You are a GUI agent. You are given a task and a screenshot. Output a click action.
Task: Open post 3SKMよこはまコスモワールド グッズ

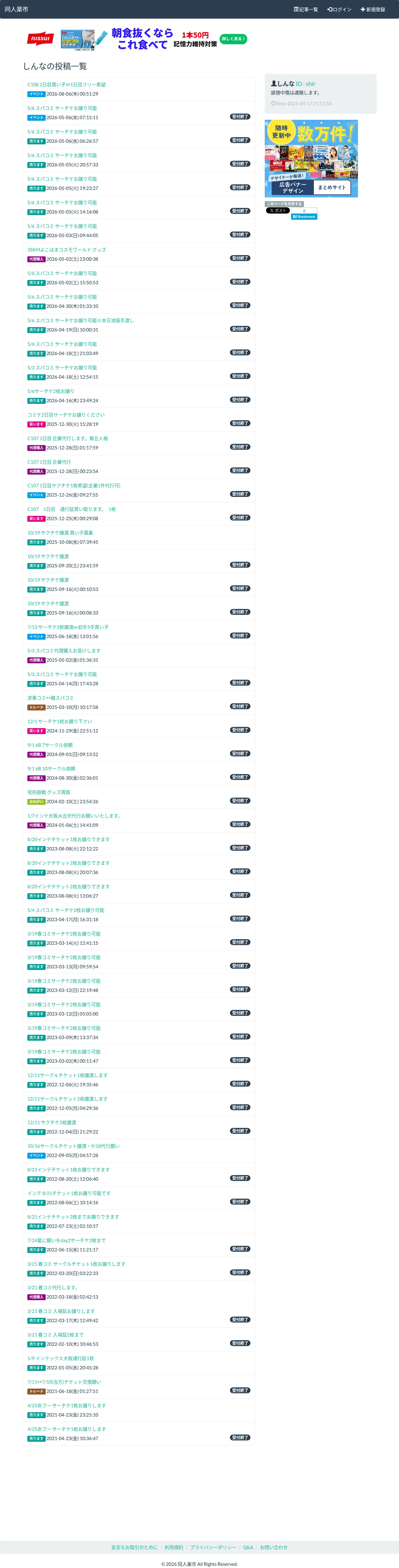[x=66, y=250]
